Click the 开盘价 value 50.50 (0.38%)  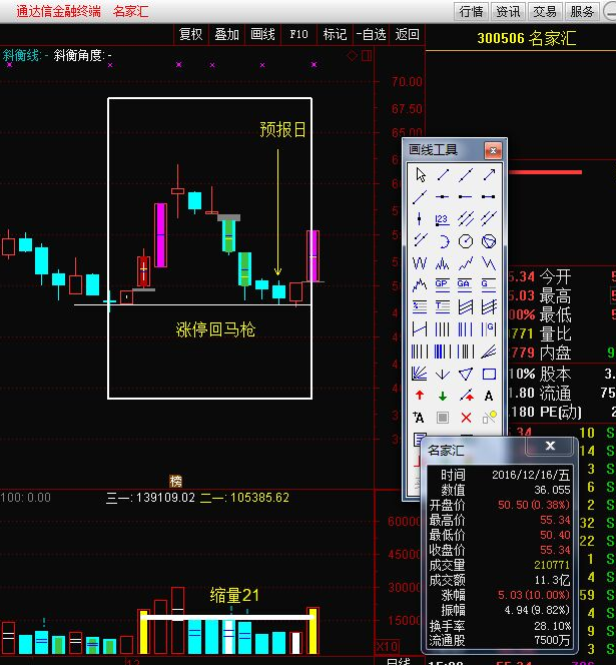(x=534, y=505)
